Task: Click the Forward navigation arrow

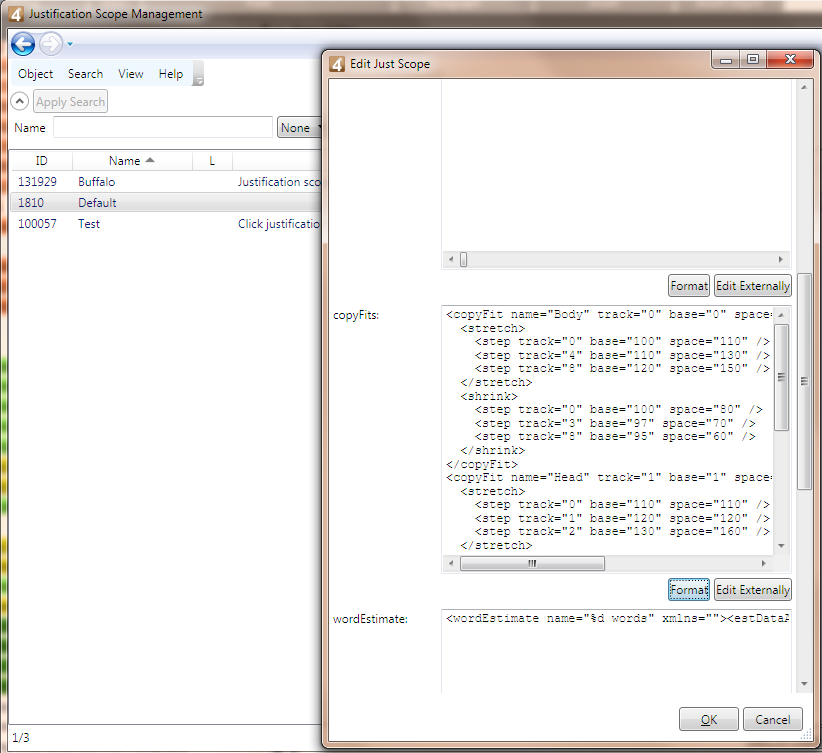Action: [51, 44]
